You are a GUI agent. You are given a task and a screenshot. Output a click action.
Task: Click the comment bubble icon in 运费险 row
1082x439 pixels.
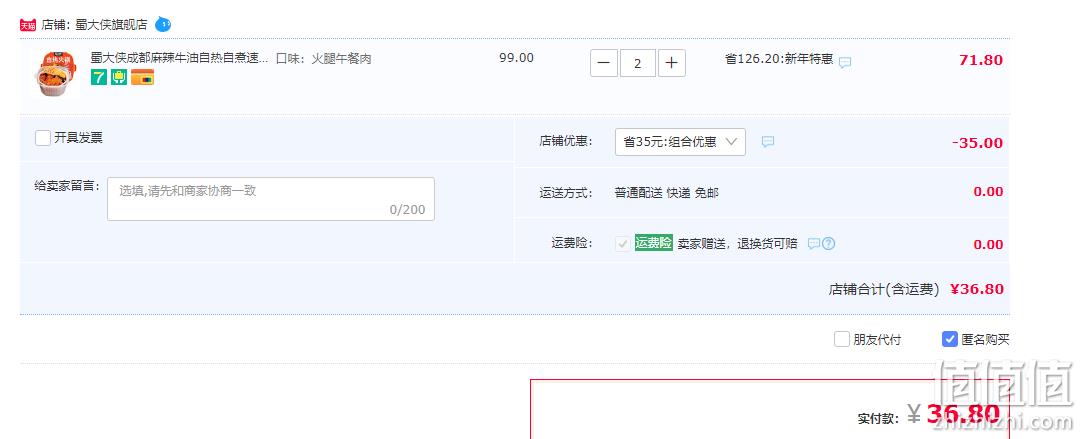click(814, 244)
